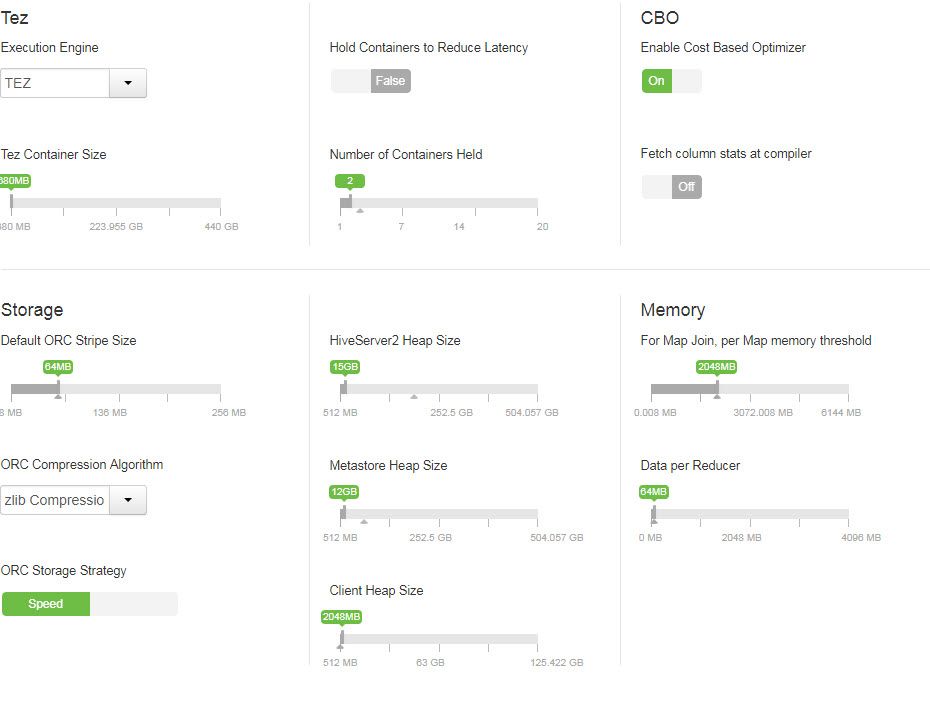This screenshot has width=930, height=706.
Task: Click value badge 2 on Number of Containers Held
Action: tap(350, 181)
